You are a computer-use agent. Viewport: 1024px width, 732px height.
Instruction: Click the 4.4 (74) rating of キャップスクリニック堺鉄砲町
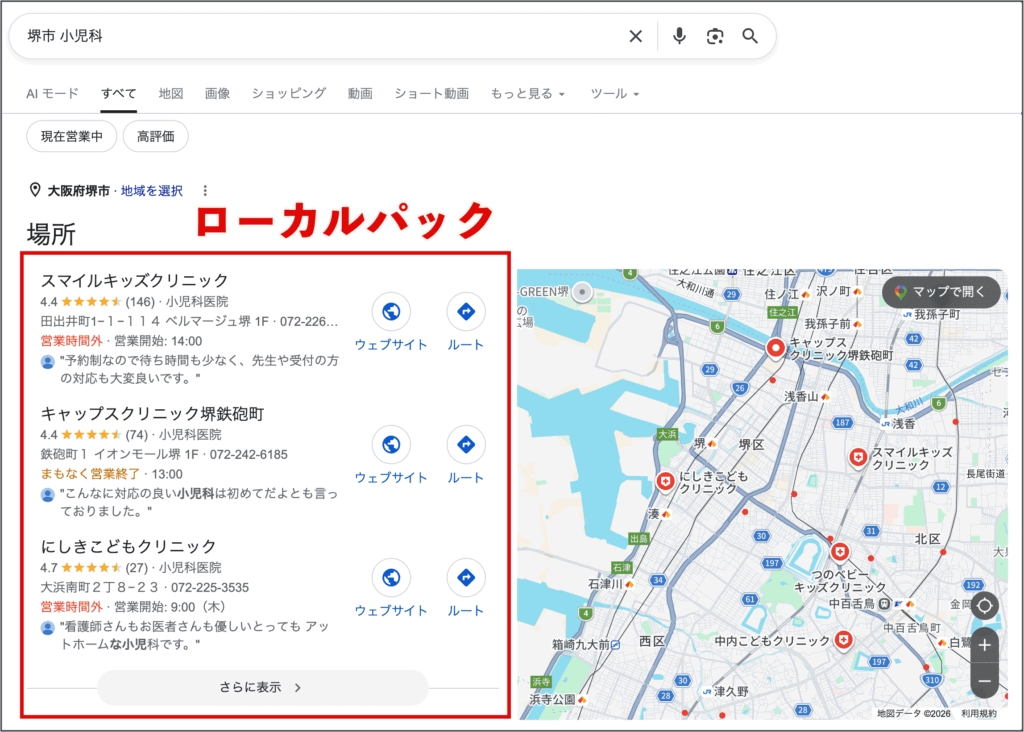tap(95, 435)
